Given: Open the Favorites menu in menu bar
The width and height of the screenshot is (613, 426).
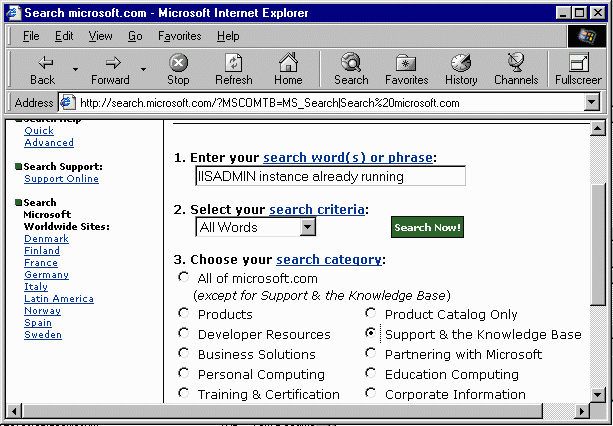Looking at the screenshot, I should coord(179,36).
